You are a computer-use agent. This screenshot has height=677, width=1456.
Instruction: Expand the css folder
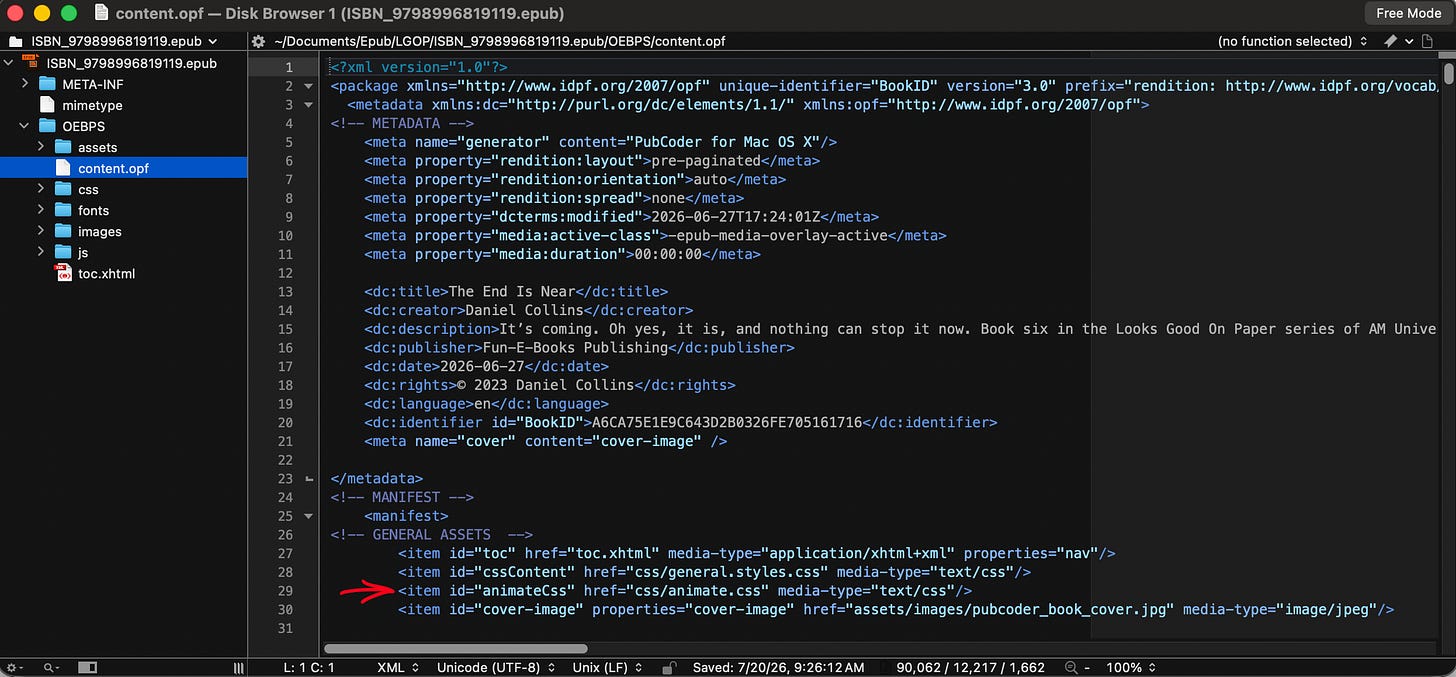tap(41, 189)
